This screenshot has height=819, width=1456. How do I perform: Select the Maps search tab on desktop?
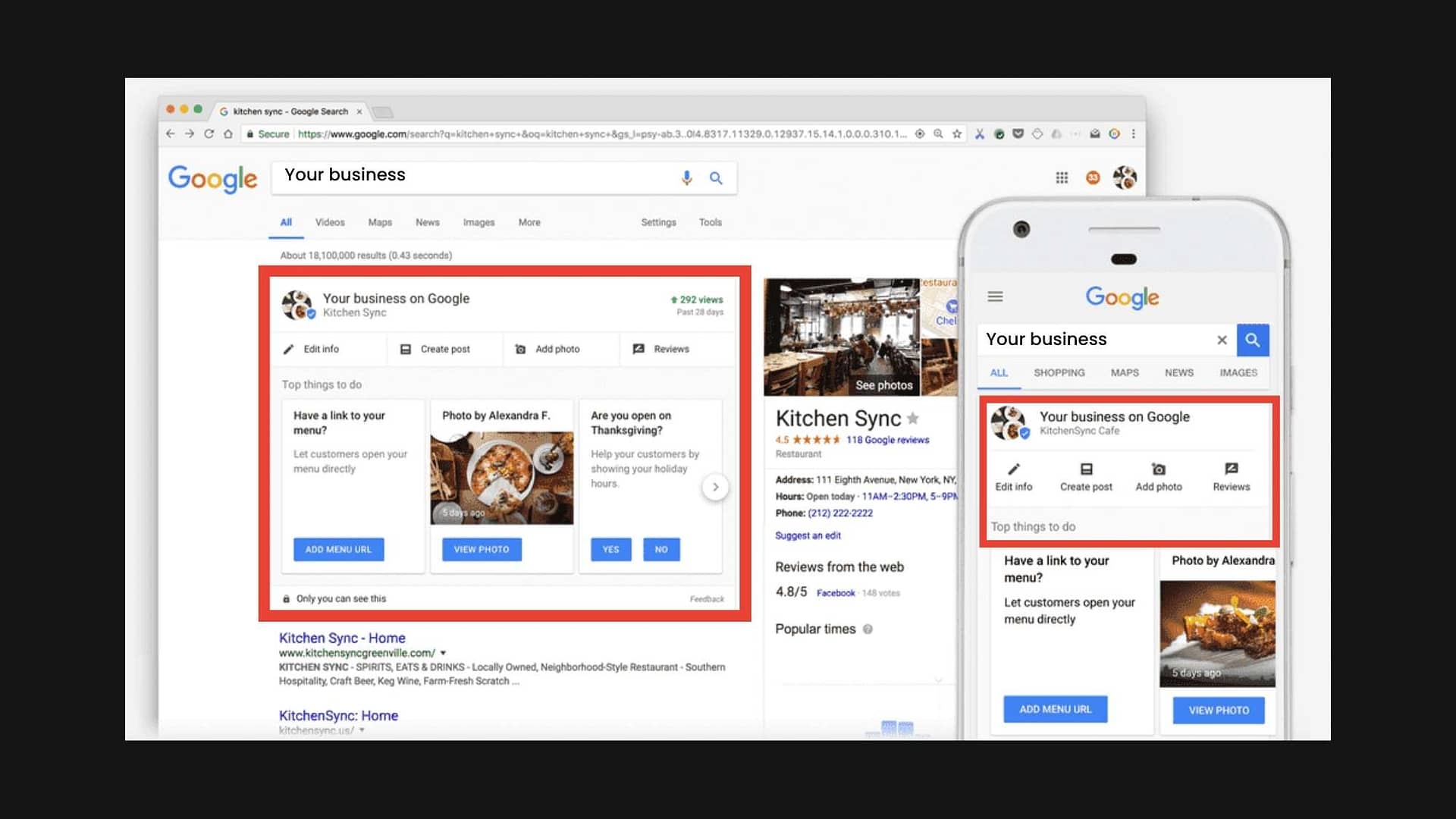pos(380,222)
